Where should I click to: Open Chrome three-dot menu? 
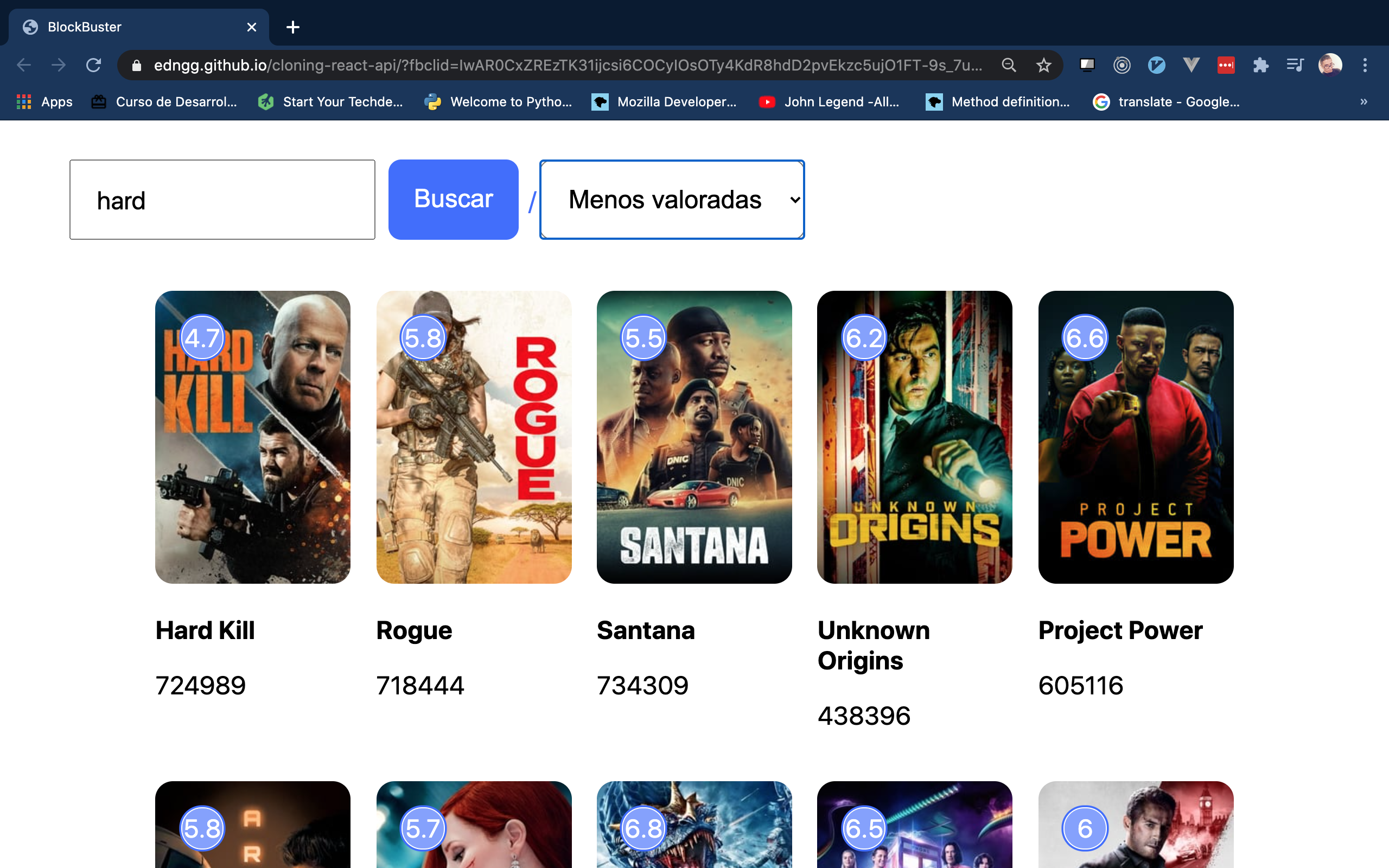pyautogui.click(x=1365, y=65)
